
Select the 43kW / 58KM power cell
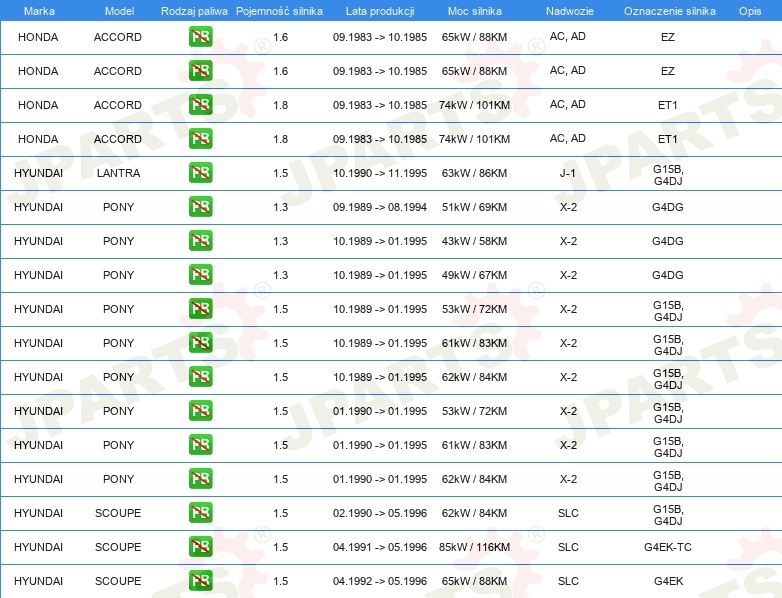[474, 241]
